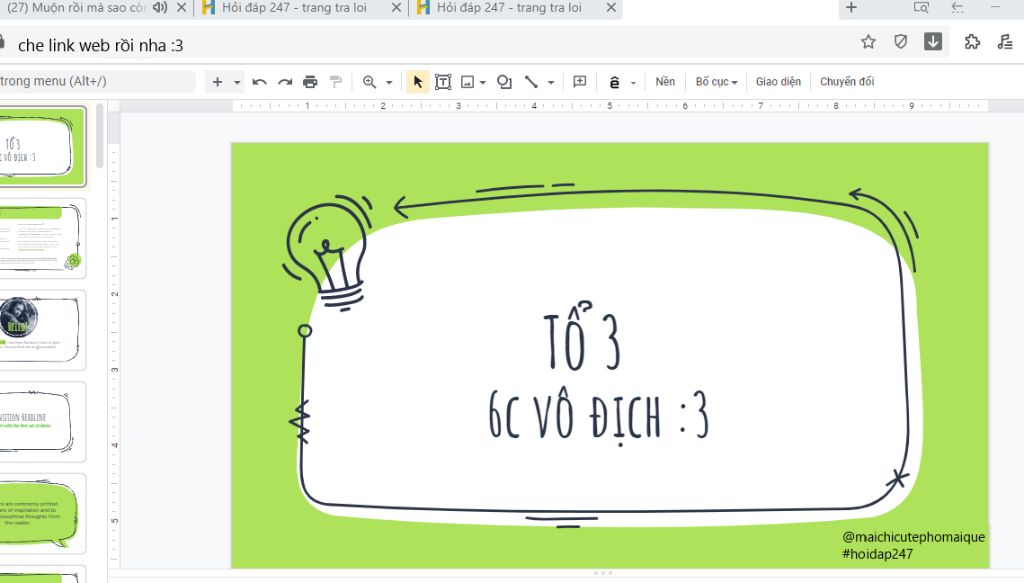Close the Muộn rồi mà sao còn tab
The image size is (1024, 583).
tap(182, 8)
